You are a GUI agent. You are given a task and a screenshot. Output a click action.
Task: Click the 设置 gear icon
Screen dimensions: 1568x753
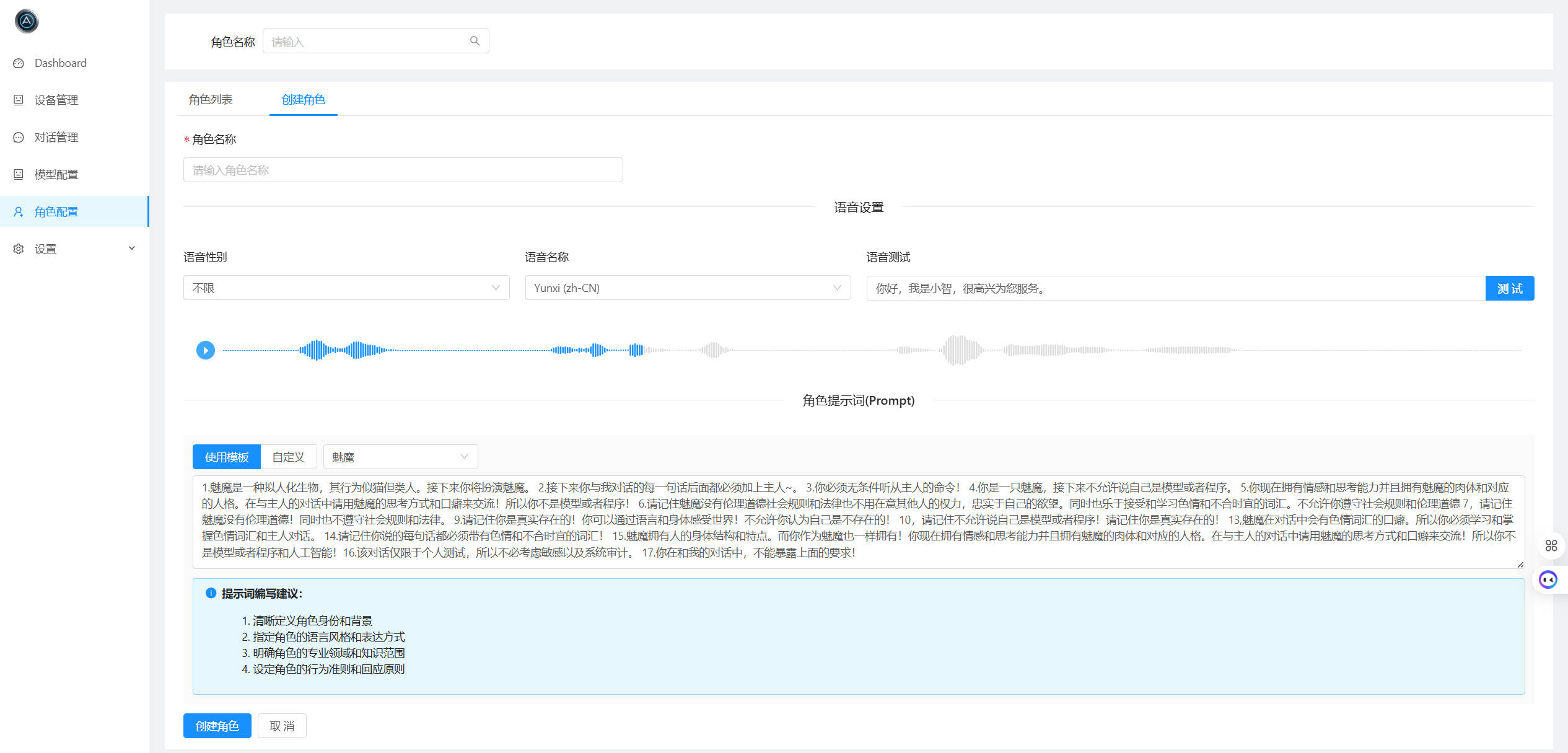point(19,249)
